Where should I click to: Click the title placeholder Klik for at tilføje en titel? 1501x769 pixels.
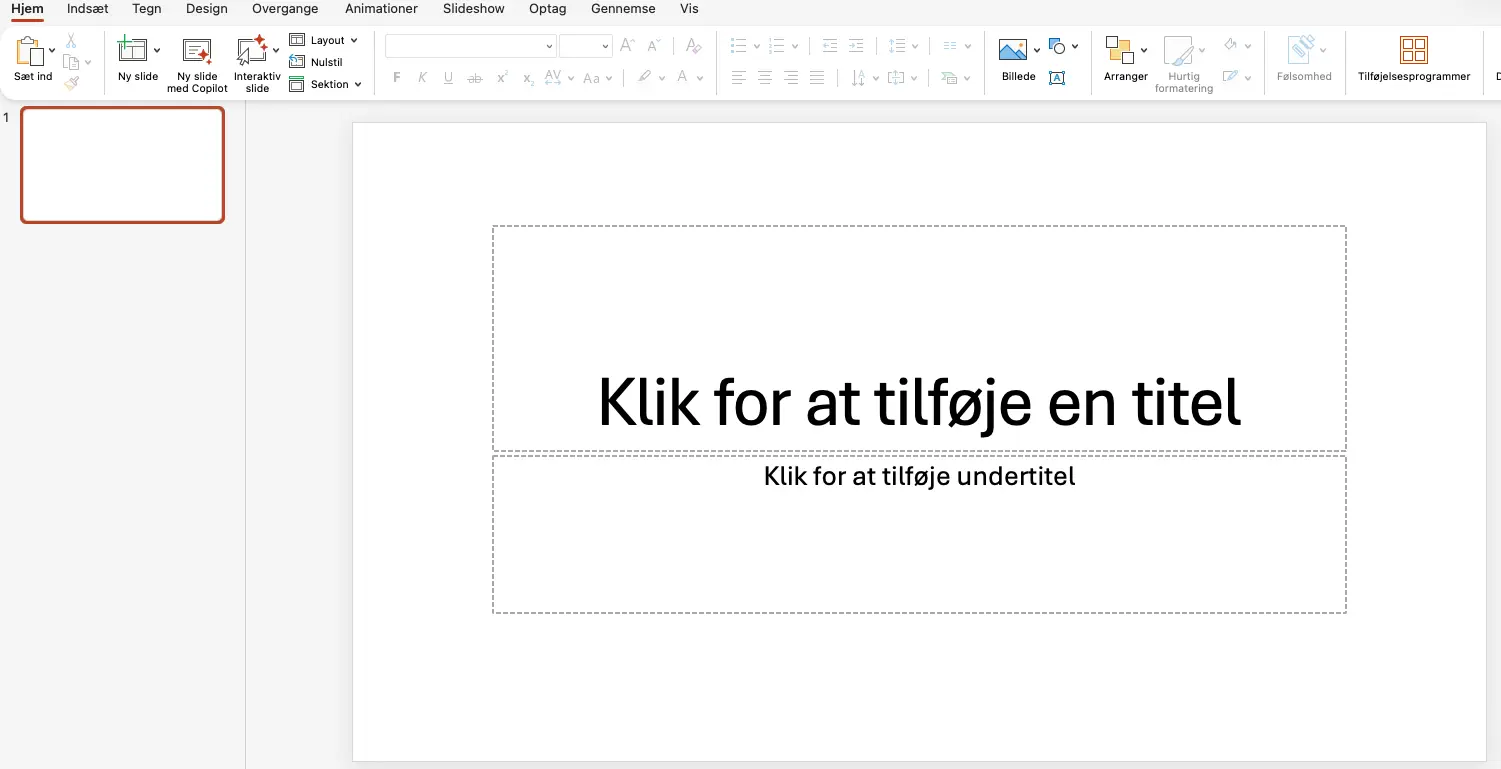919,338
